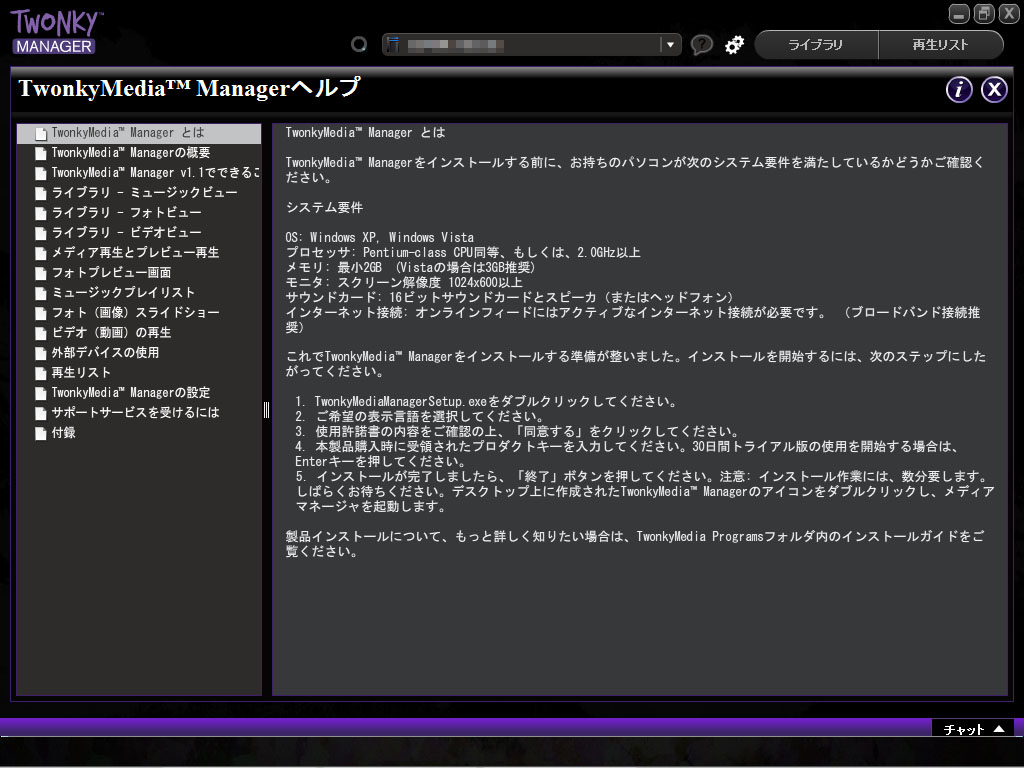Click the page icon beside 外部デバイスの使用
The width and height of the screenshot is (1024, 768).
coord(39,353)
